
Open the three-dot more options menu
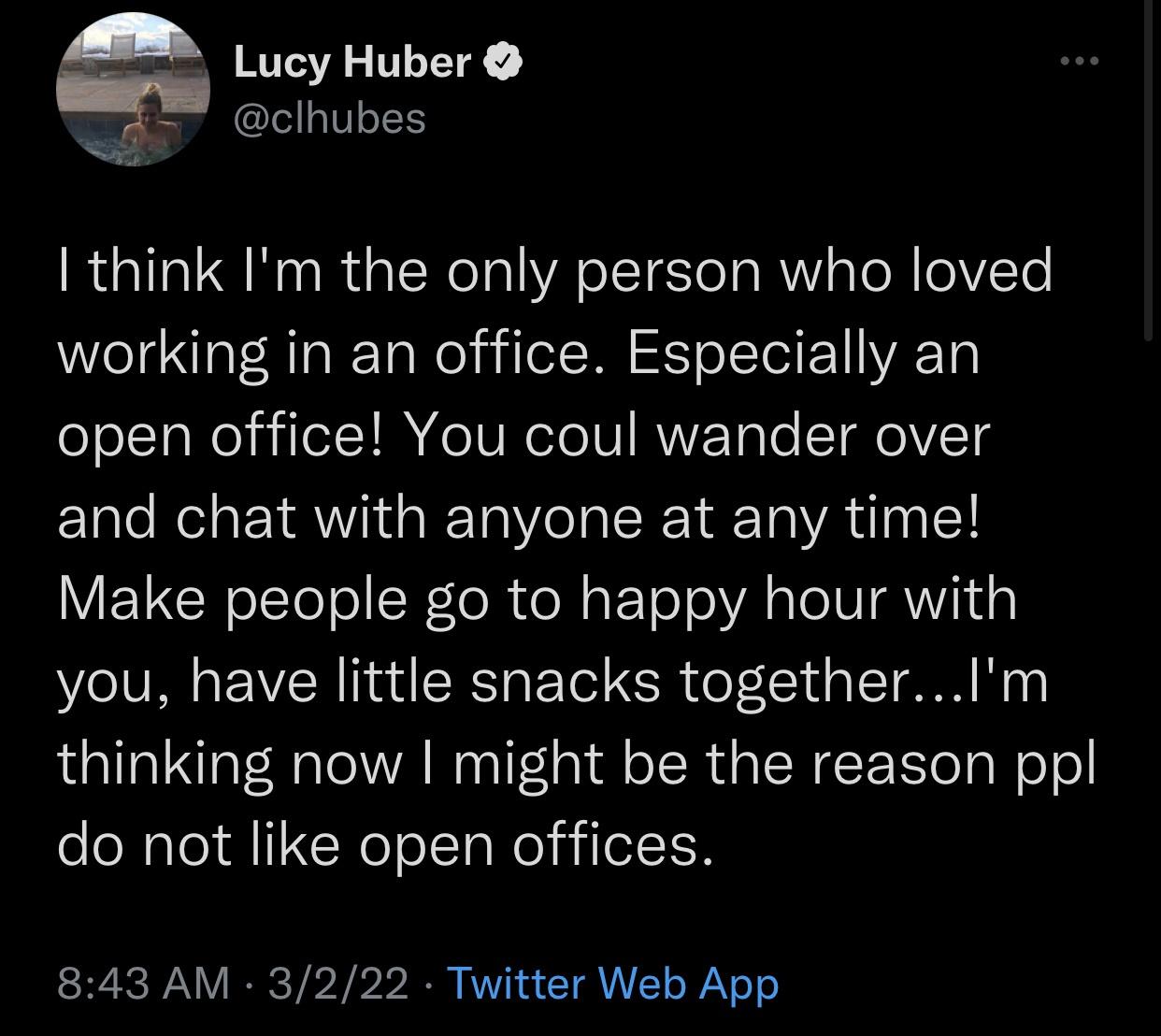coord(1080,62)
